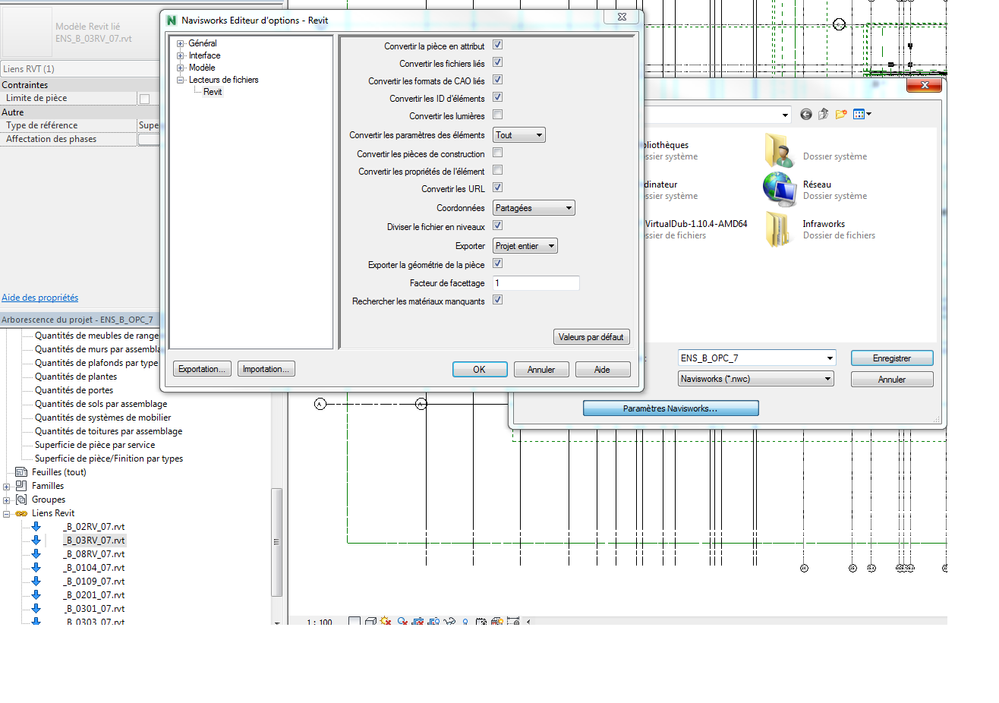Toggle Diviser le fichier en niveaux
The height and width of the screenshot is (703, 999).
[498, 226]
